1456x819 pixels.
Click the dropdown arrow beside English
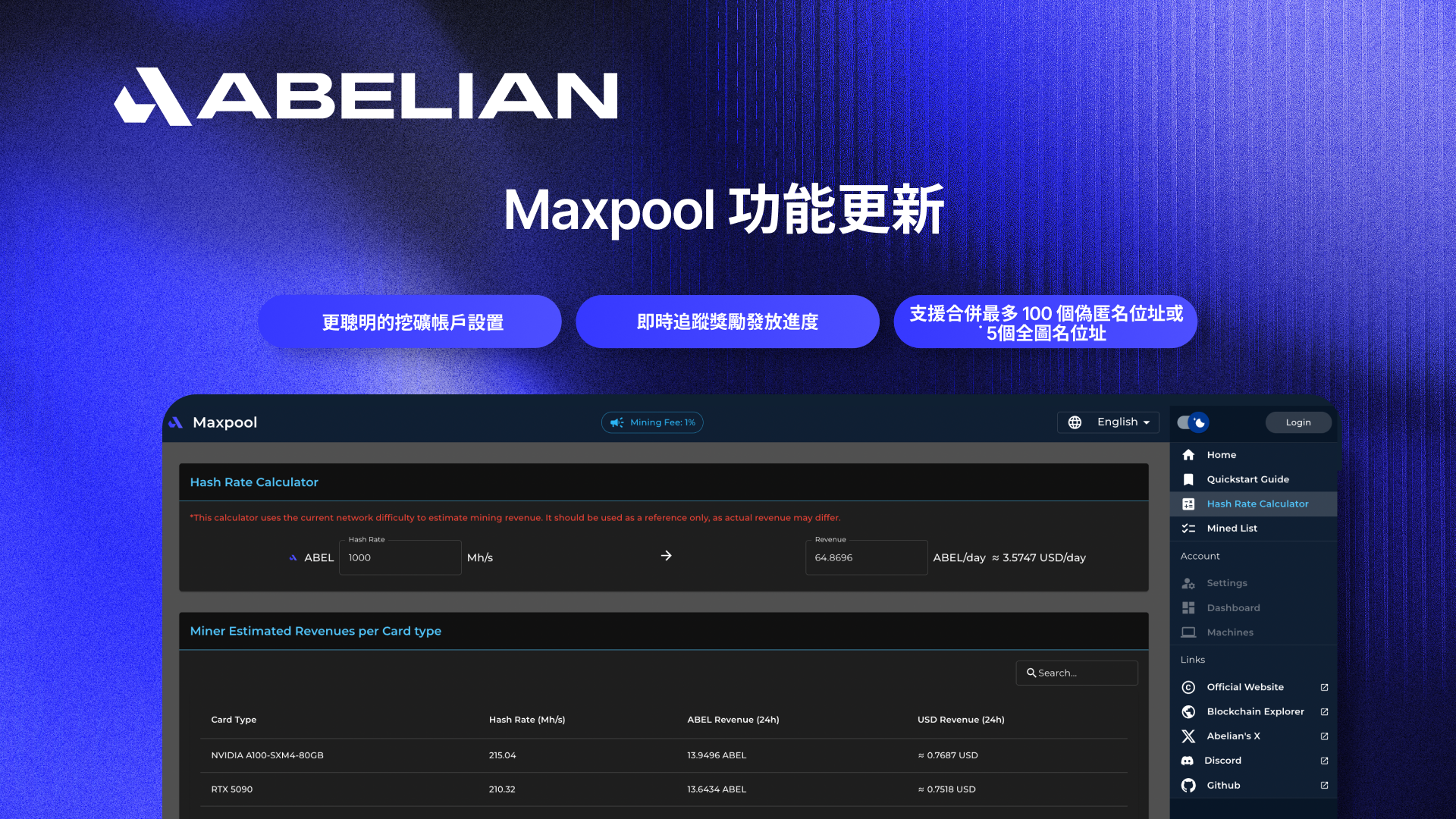pyautogui.click(x=1147, y=423)
